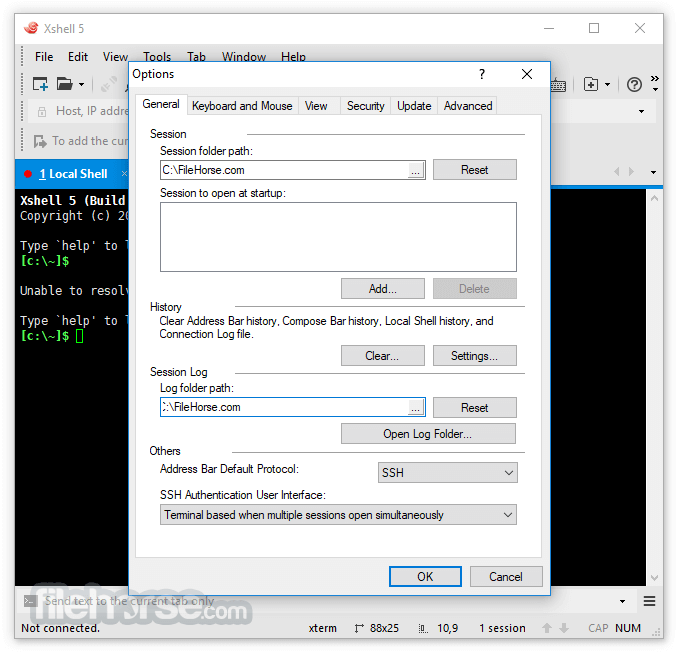The height and width of the screenshot is (655, 680).
Task: Click the keyboard icon in the toolbar
Action: point(559,85)
